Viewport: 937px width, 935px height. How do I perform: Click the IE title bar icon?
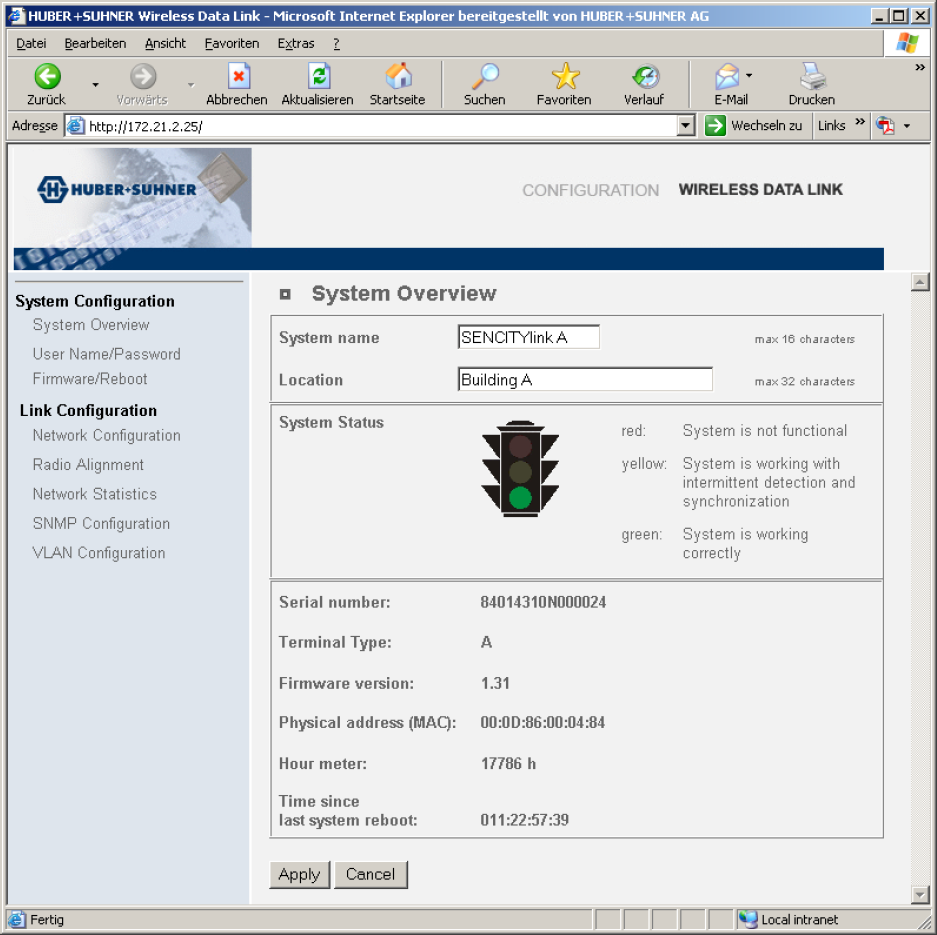16,16
